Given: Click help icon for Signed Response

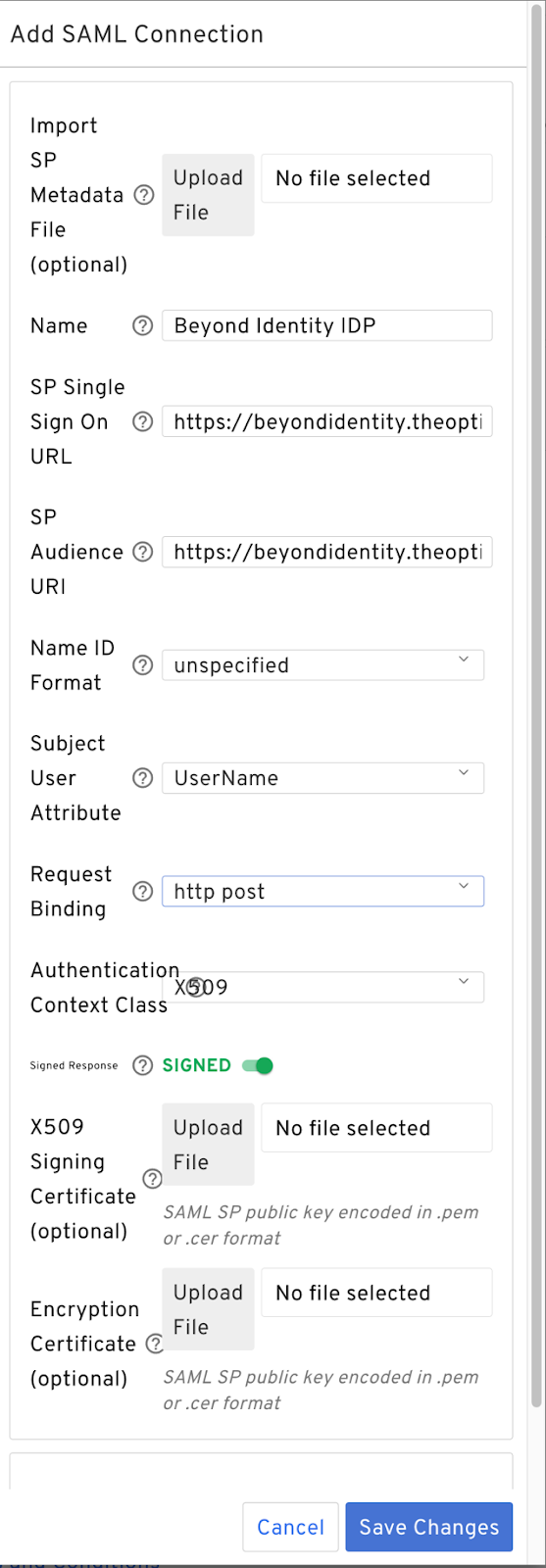Looking at the screenshot, I should 143,1065.
